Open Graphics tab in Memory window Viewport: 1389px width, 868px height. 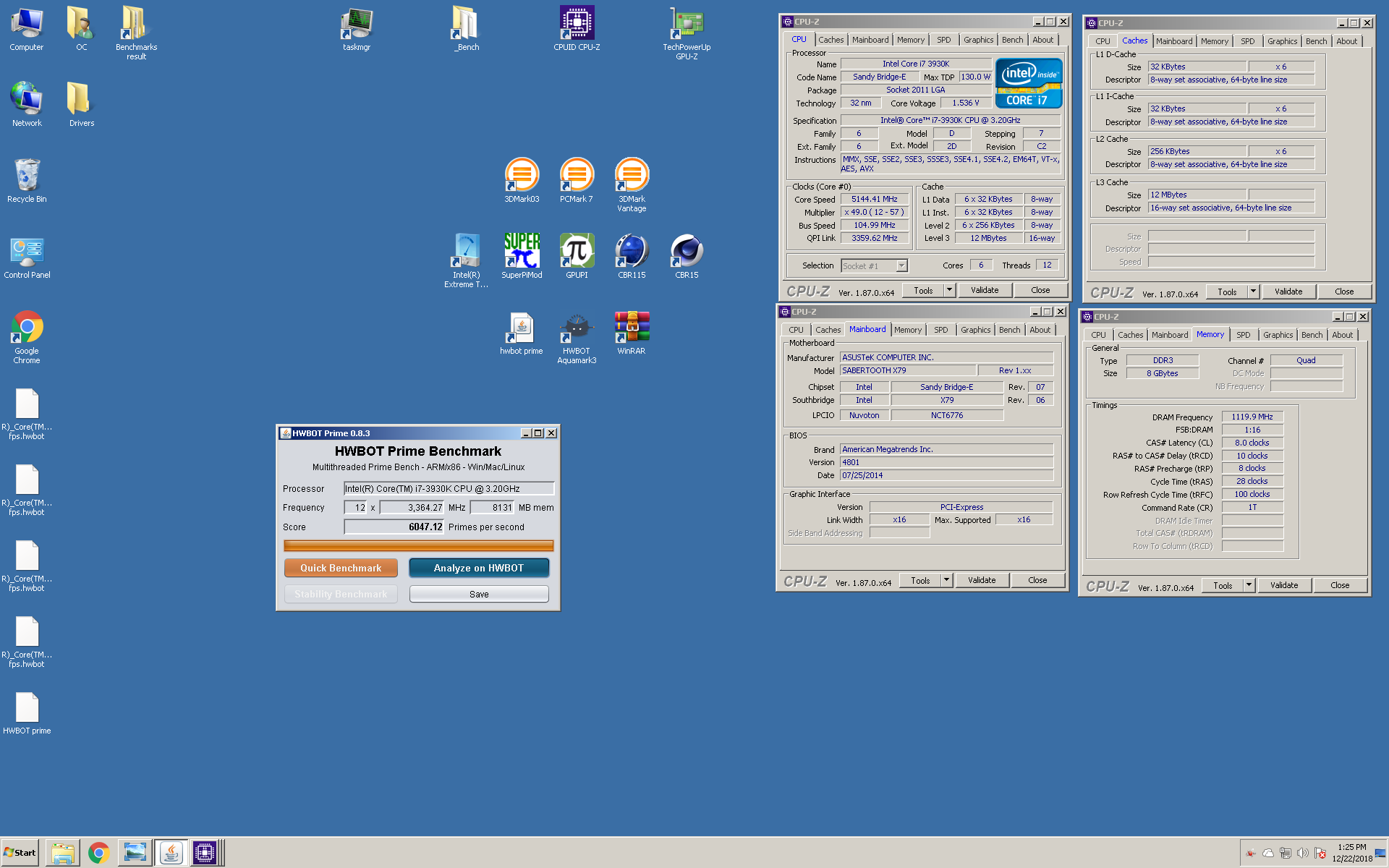point(1278,335)
